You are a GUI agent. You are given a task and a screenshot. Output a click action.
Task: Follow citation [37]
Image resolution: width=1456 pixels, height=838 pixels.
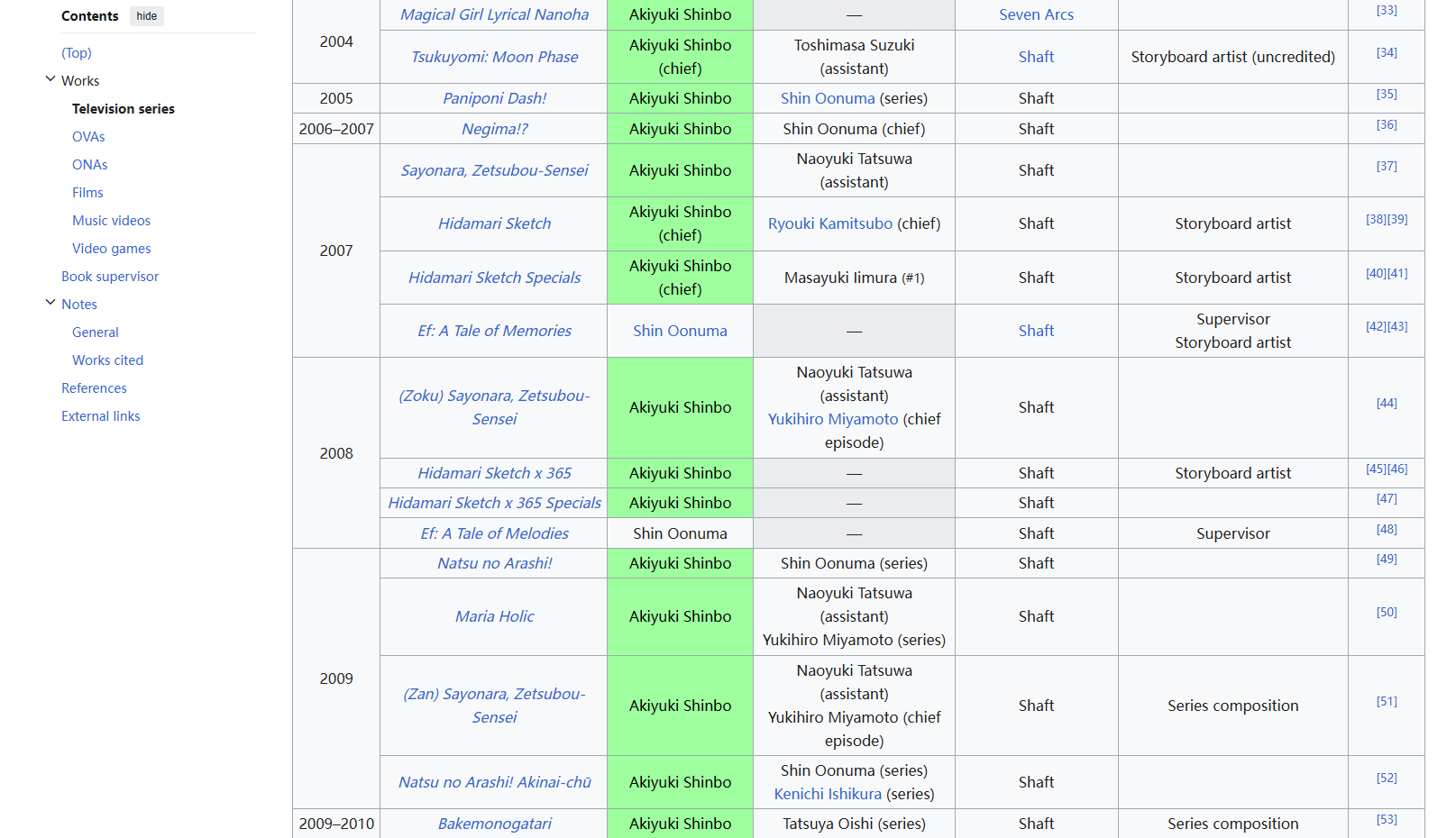1387,166
